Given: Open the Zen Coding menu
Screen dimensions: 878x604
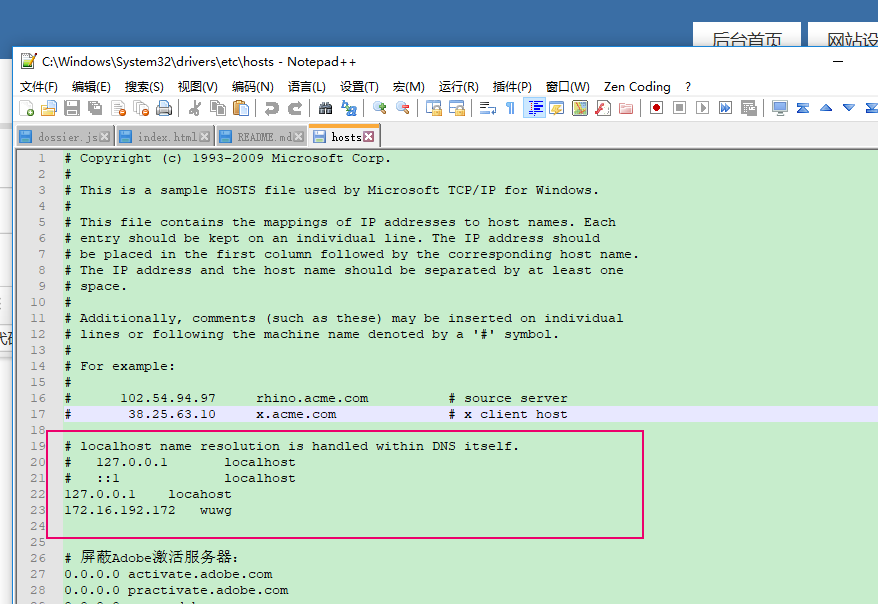Looking at the screenshot, I should click(637, 87).
